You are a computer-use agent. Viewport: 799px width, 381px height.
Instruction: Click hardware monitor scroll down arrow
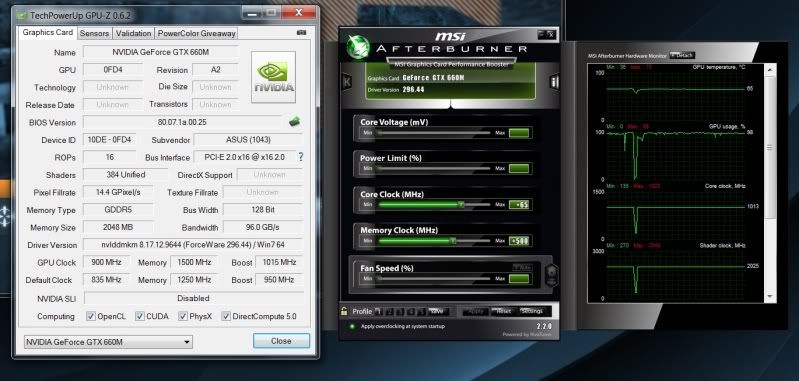pyautogui.click(x=770, y=296)
